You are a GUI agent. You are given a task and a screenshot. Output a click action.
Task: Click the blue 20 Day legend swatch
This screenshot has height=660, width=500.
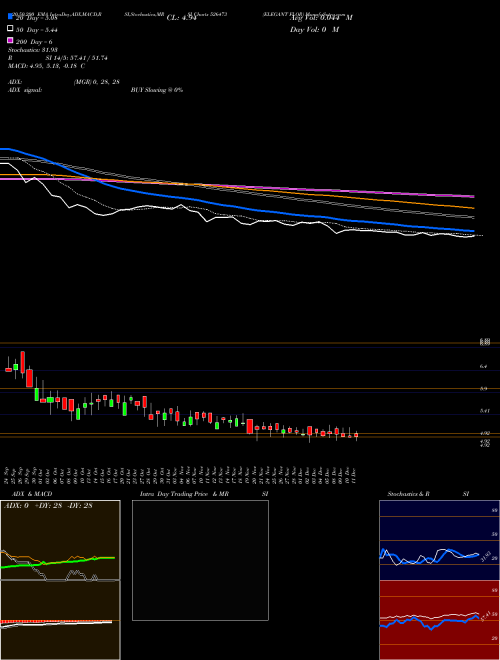pos(10,17)
